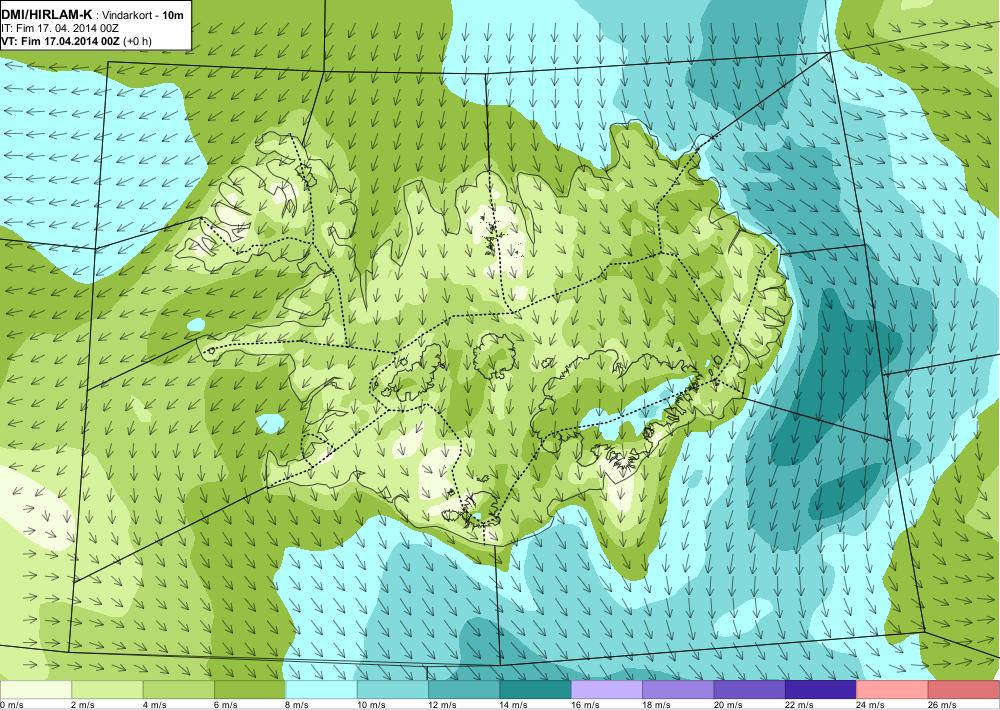
Task: Click the "16 m/s" legend label
Action: point(586,705)
